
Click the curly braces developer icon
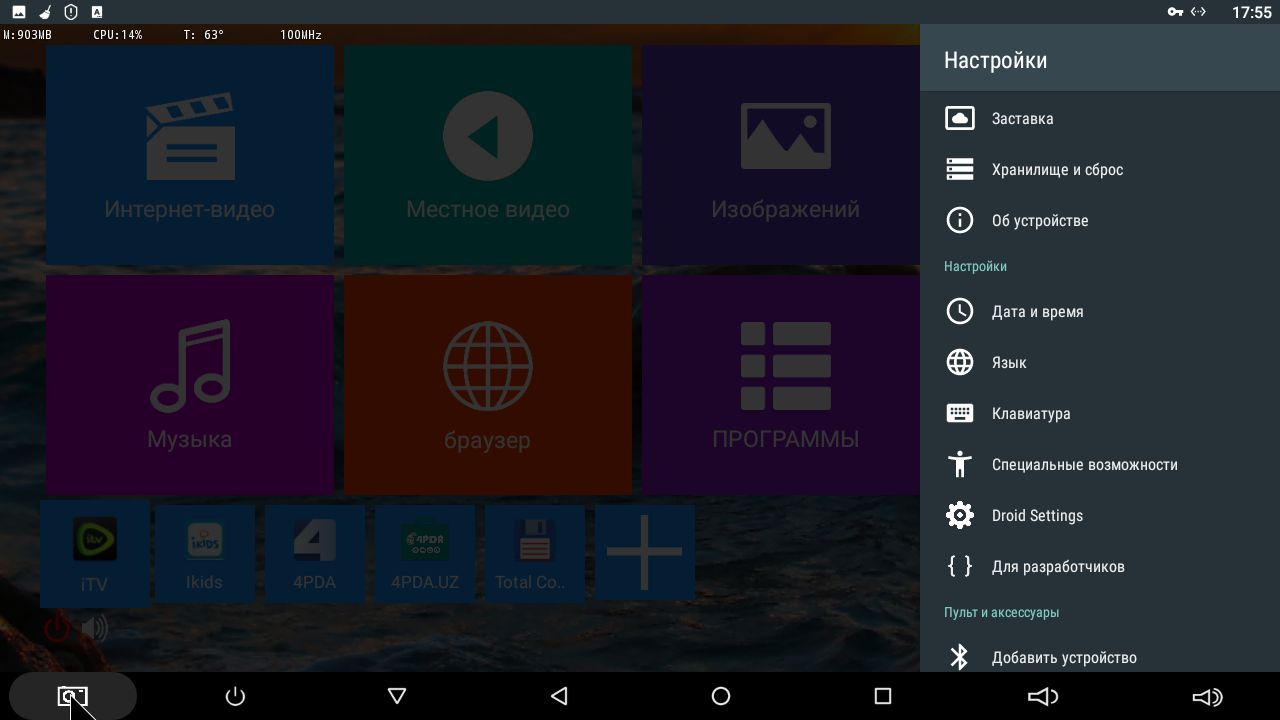[960, 566]
